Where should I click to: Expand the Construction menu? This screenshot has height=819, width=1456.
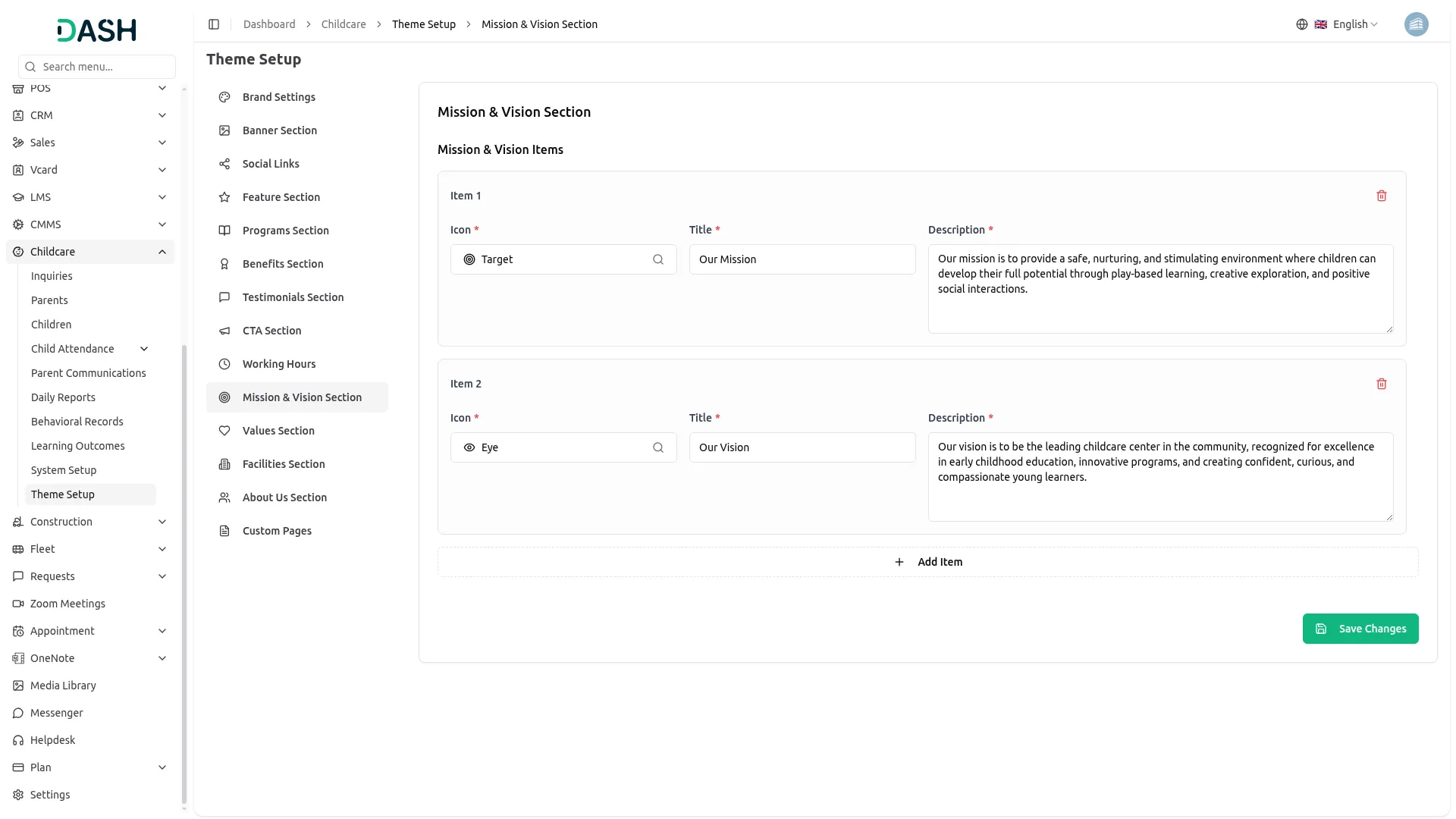162,522
